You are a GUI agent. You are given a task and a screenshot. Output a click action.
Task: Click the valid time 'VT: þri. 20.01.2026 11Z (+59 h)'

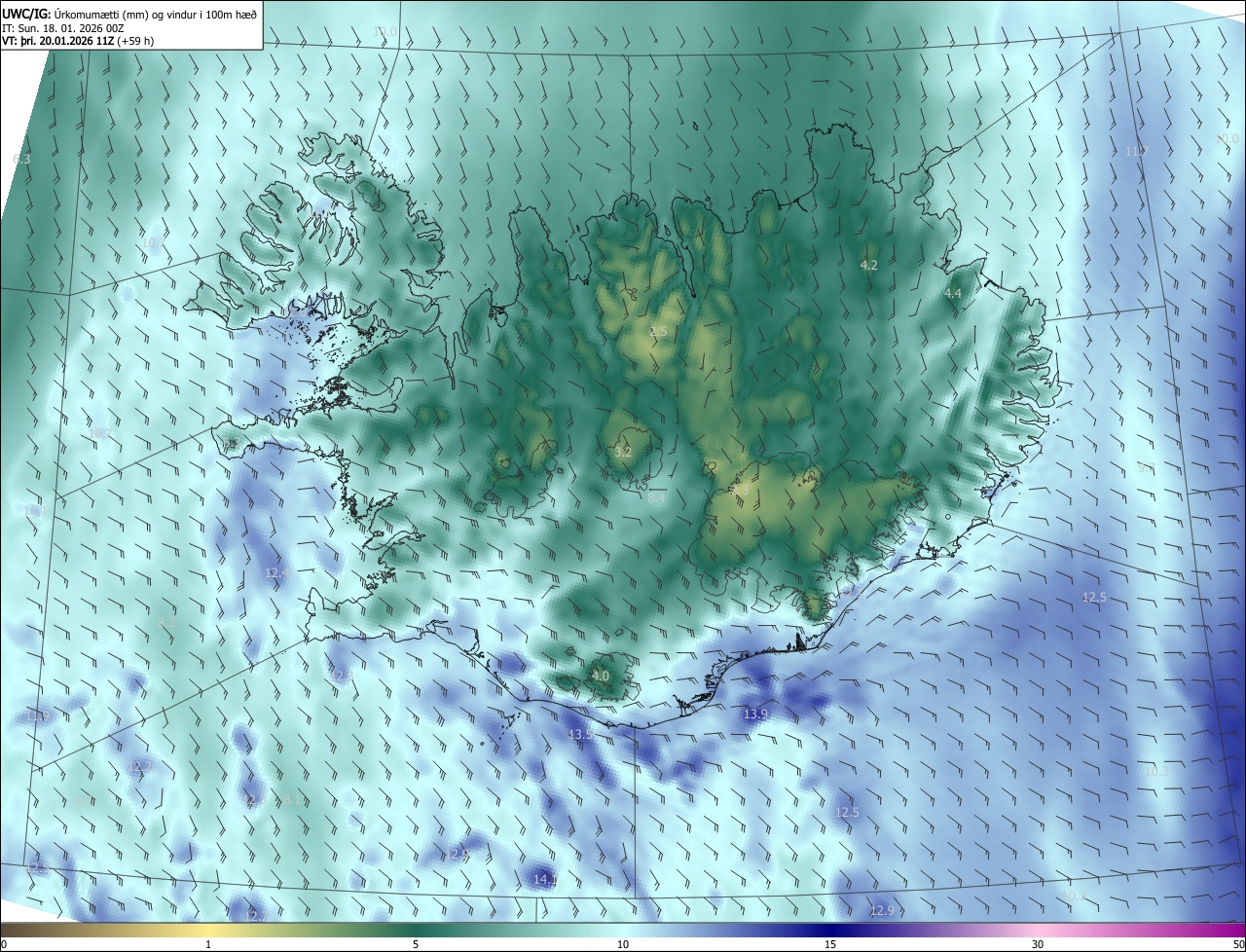(x=78, y=41)
